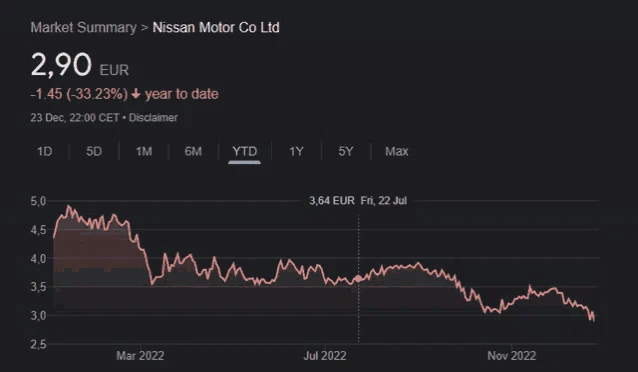This screenshot has width=638, height=372.
Task: Click the 22 Jul chart data point
Action: [358, 279]
